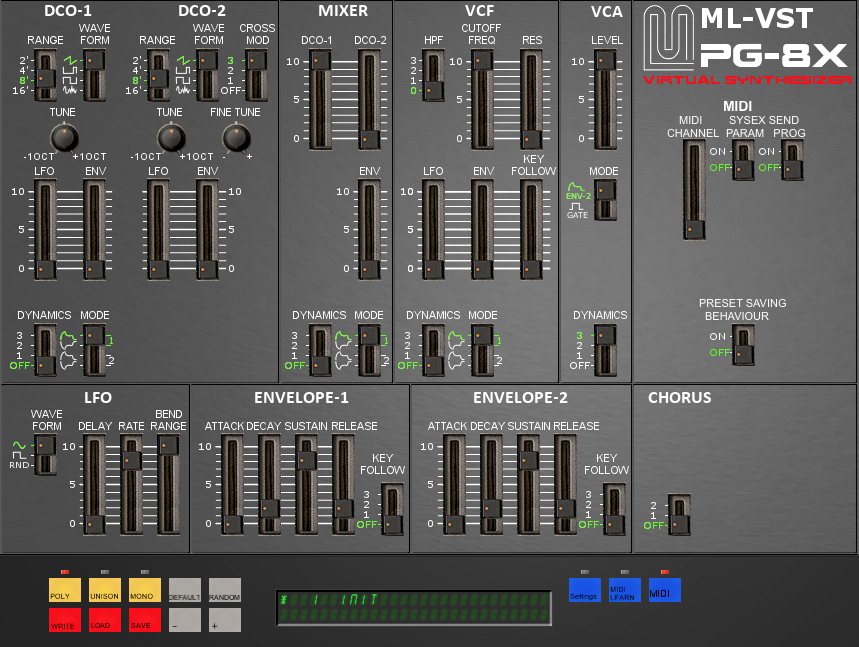The height and width of the screenshot is (647, 859).
Task: Switch to UNISON voice mode
Action: [104, 590]
